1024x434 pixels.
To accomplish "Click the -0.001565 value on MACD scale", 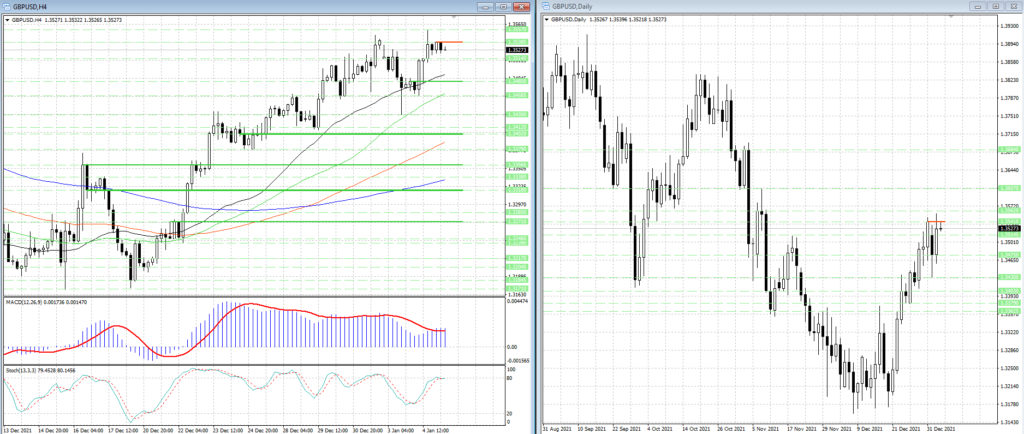I will (x=518, y=360).
